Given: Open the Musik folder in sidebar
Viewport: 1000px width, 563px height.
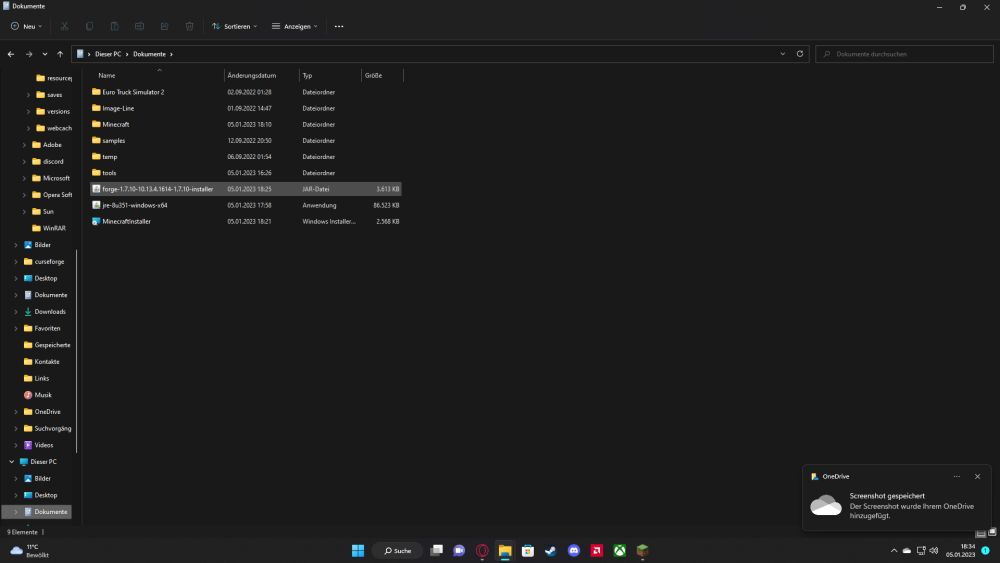Looking at the screenshot, I should click(38, 395).
